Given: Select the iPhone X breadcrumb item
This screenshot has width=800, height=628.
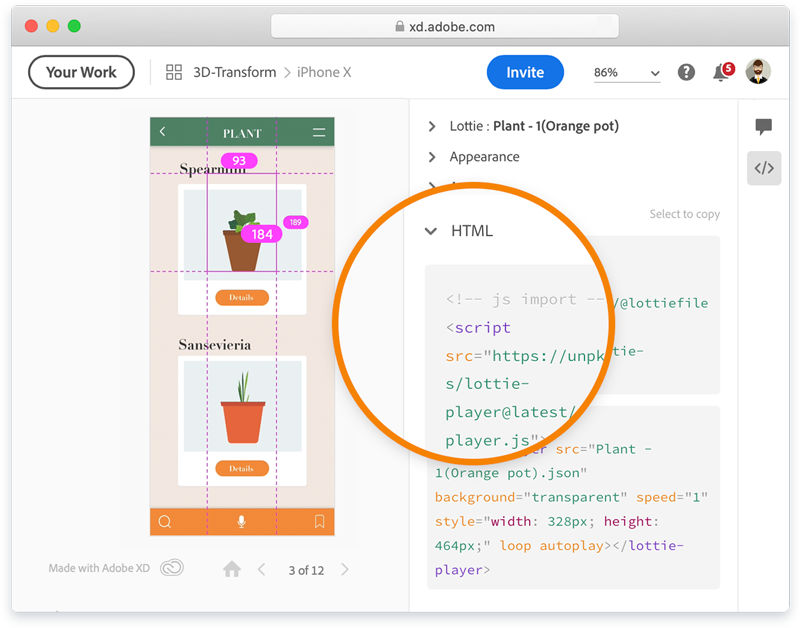Looking at the screenshot, I should pos(323,72).
